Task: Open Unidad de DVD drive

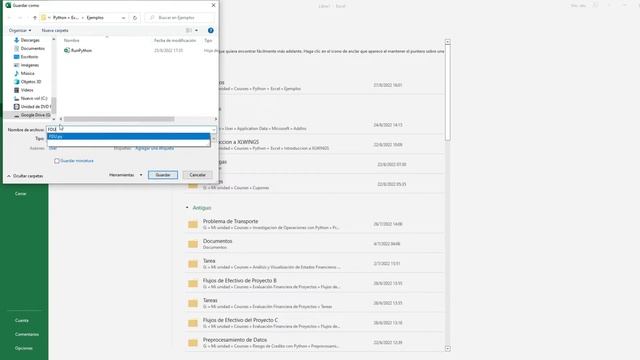Action: coord(32,107)
